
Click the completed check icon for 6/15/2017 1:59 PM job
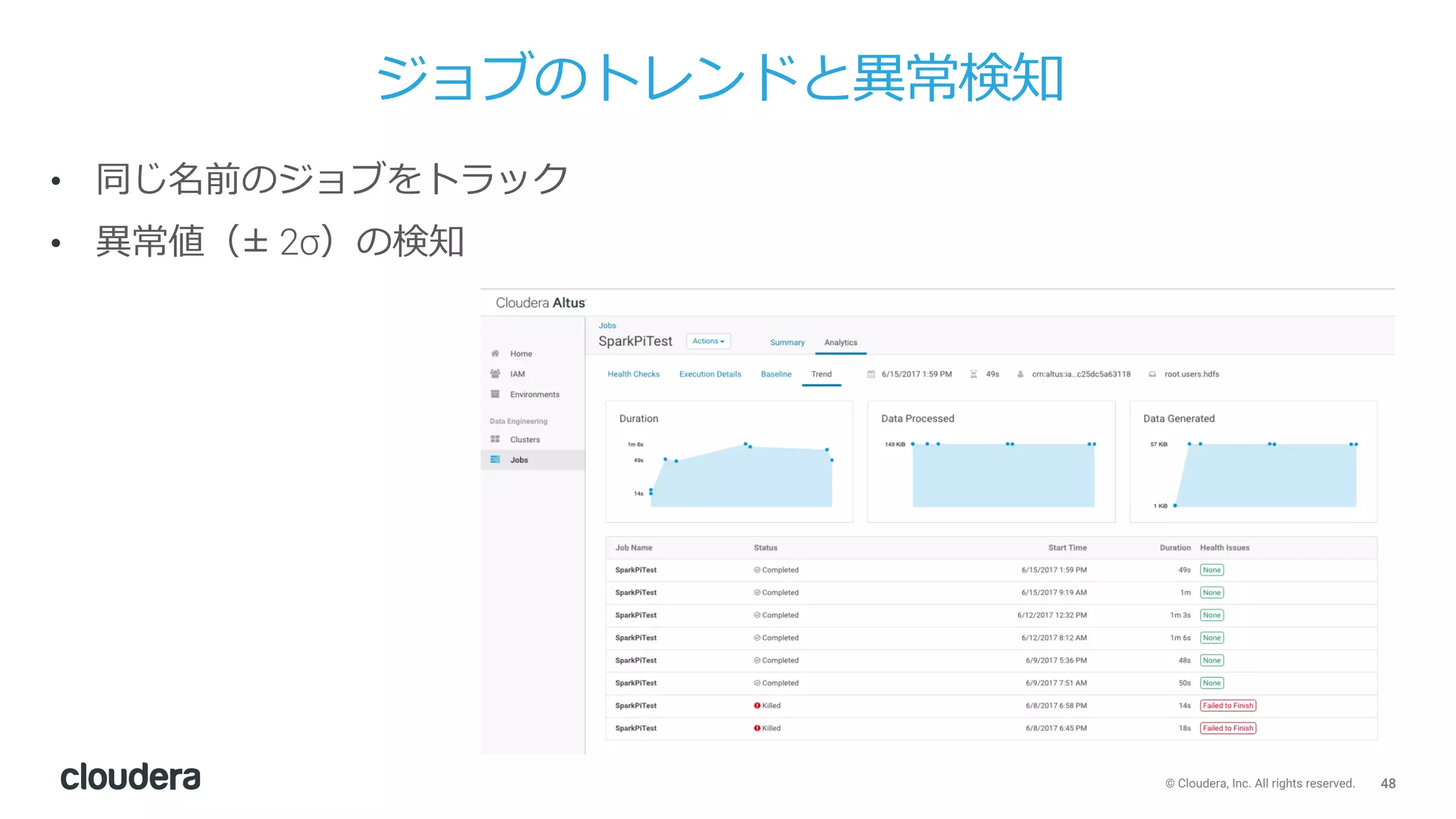[x=757, y=570]
